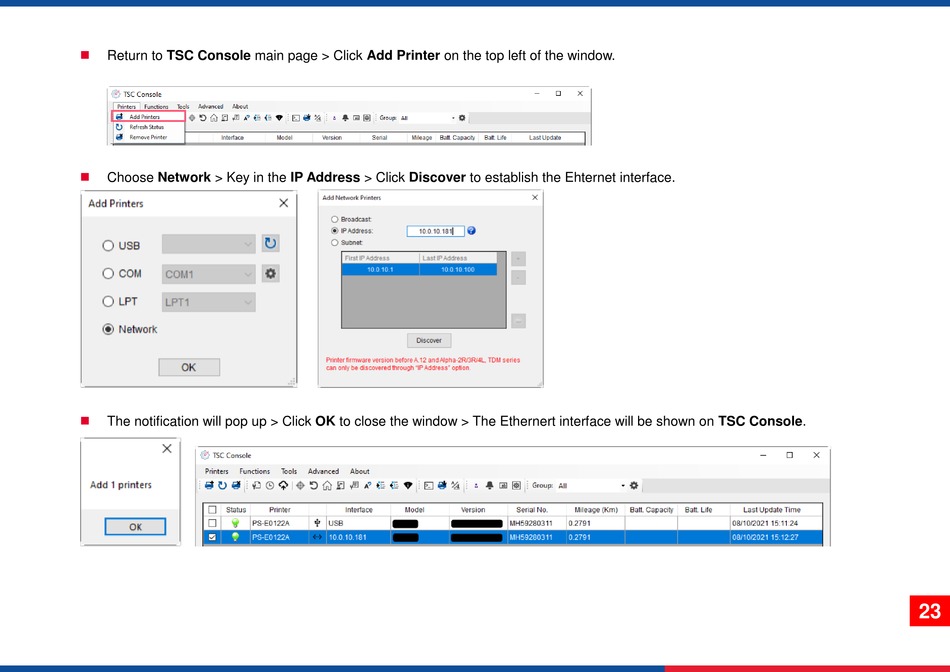Click the Mileage (Km) column header

coord(596,510)
